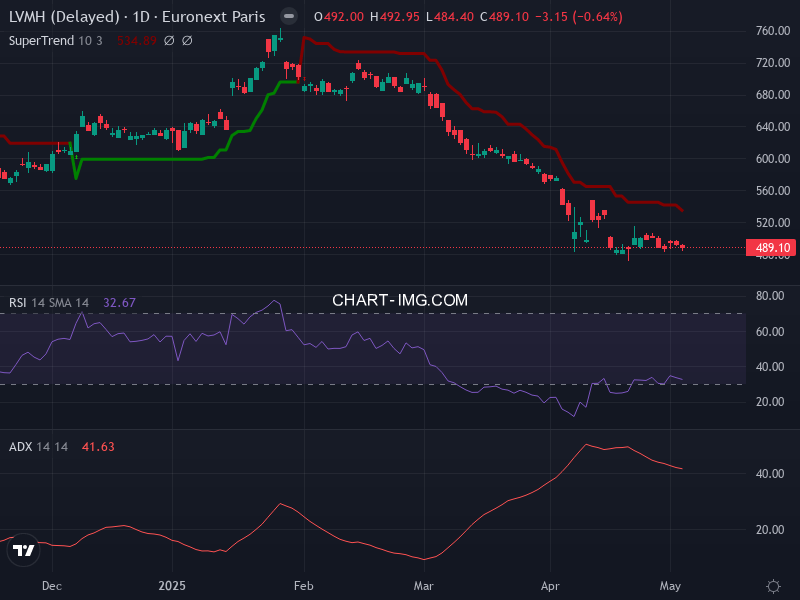
Task: Click the current price tag 489.10
Action: pyautogui.click(x=770, y=248)
